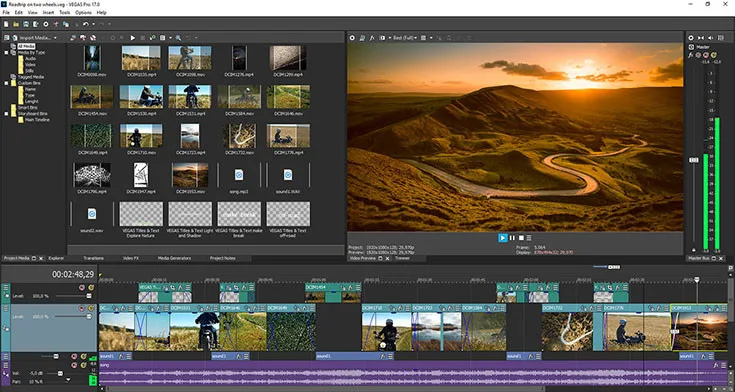Select the Tagged Media tree item
This screenshot has height=392, width=735.
(x=30, y=77)
